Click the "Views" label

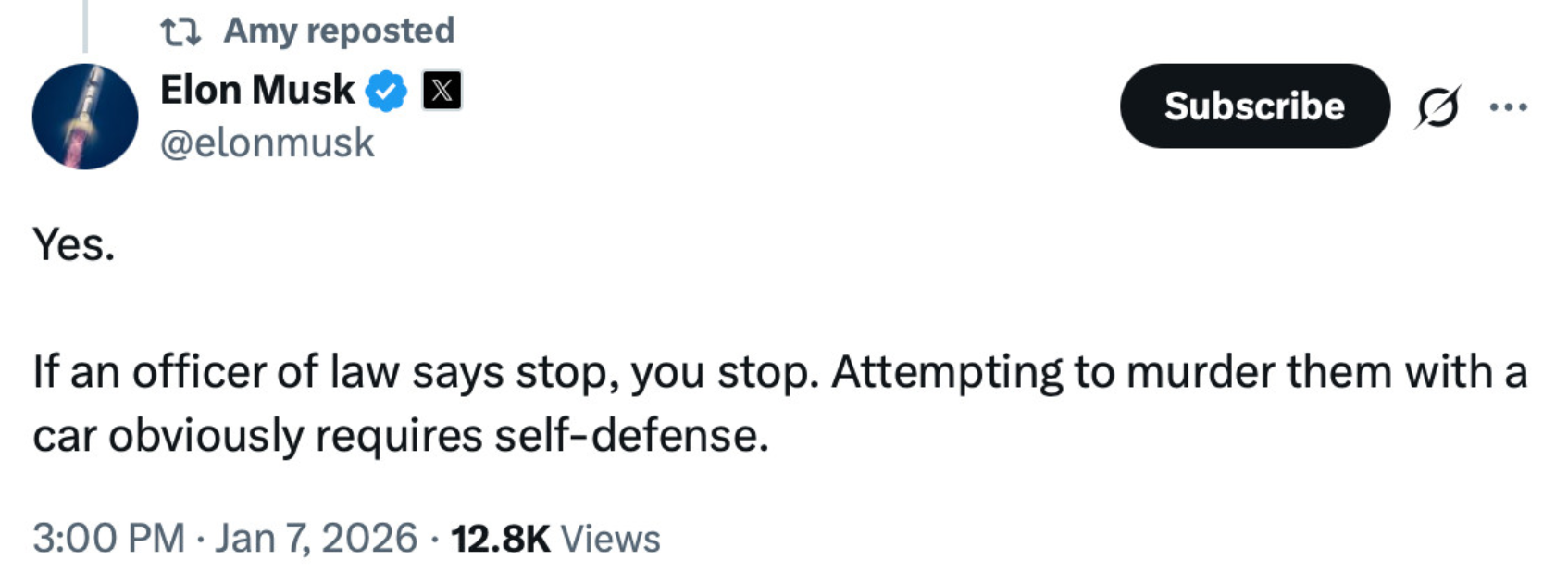tap(611, 539)
